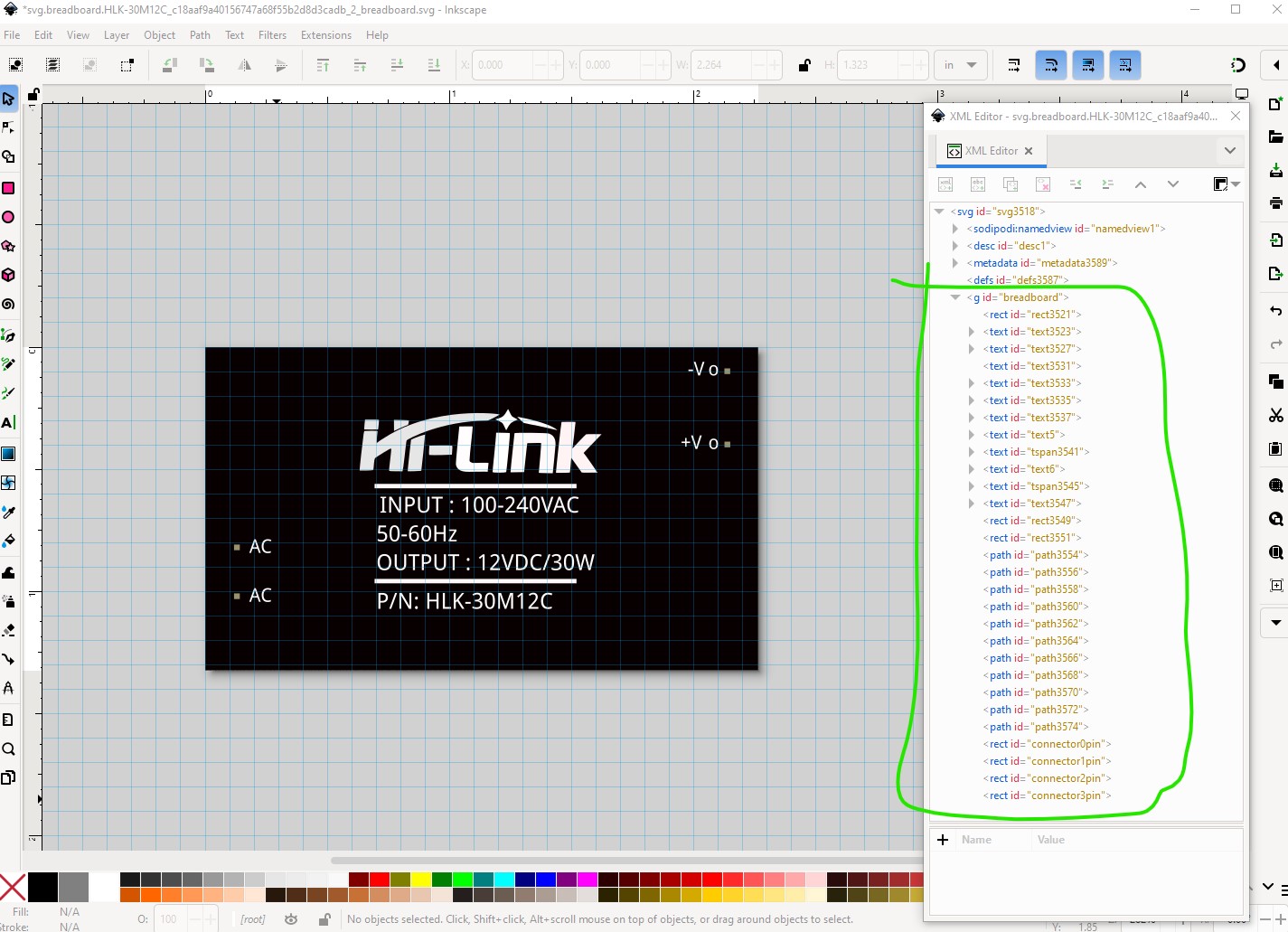The image size is (1288, 932).
Task: Open the Path menu
Action: point(200,35)
